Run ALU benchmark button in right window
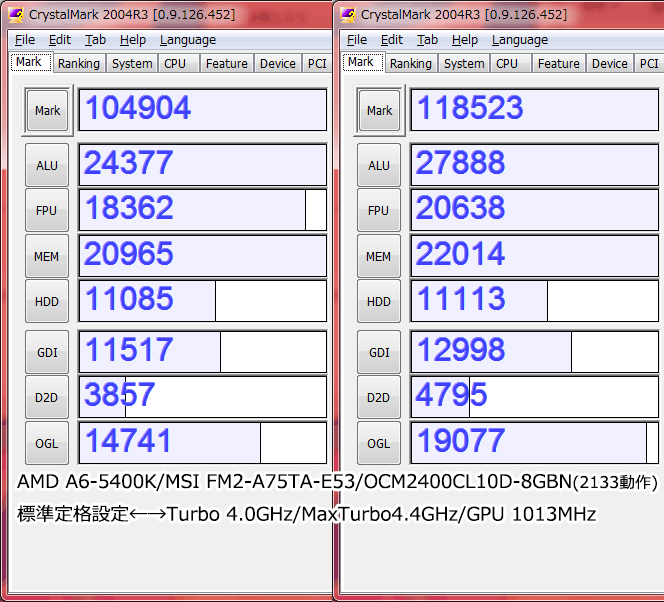664x602 pixels. coord(379,165)
